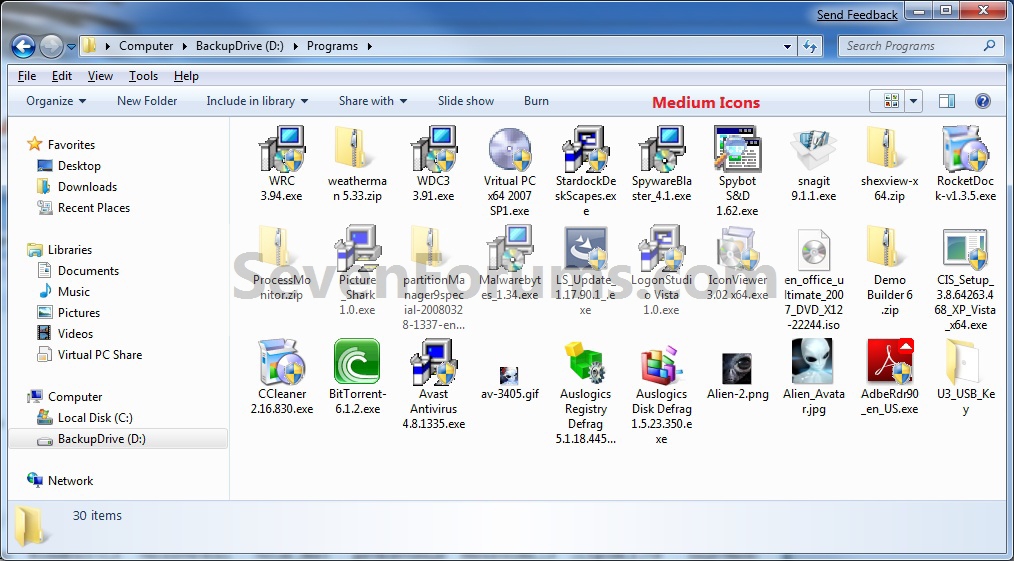Open the File menu
Image resolution: width=1014 pixels, height=561 pixels.
pyautogui.click(x=27, y=76)
